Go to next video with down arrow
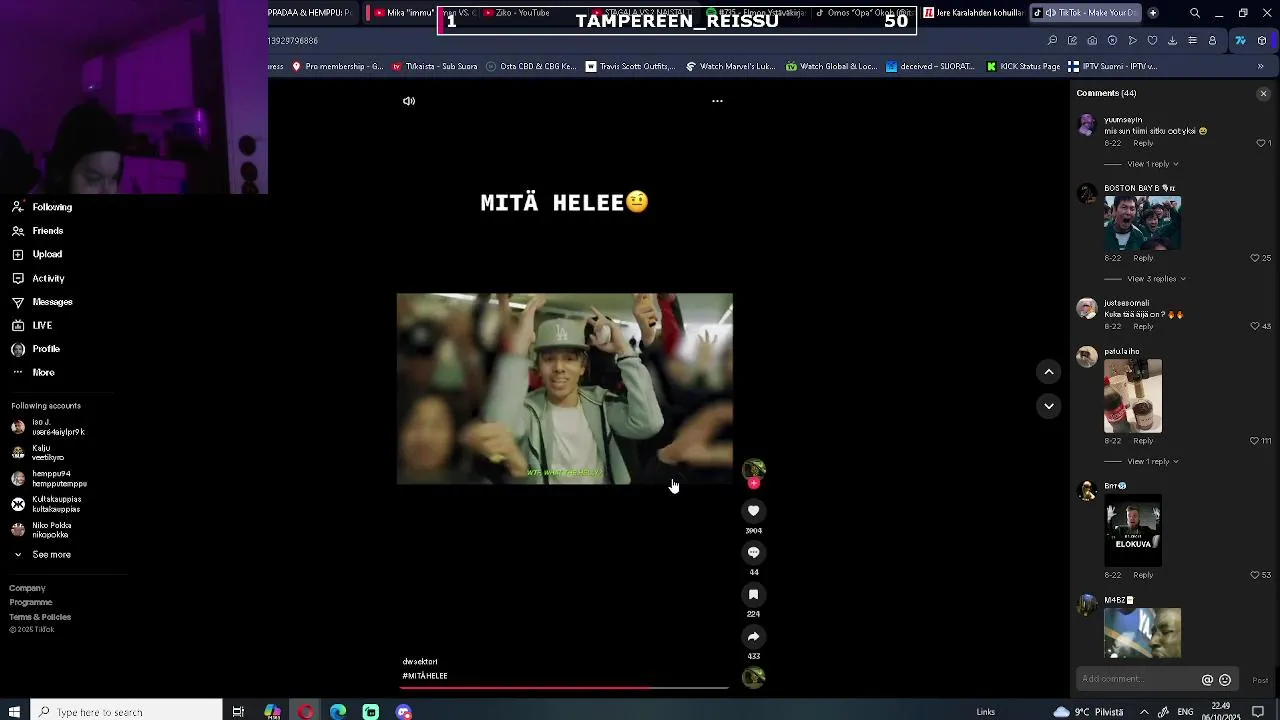 click(1049, 406)
